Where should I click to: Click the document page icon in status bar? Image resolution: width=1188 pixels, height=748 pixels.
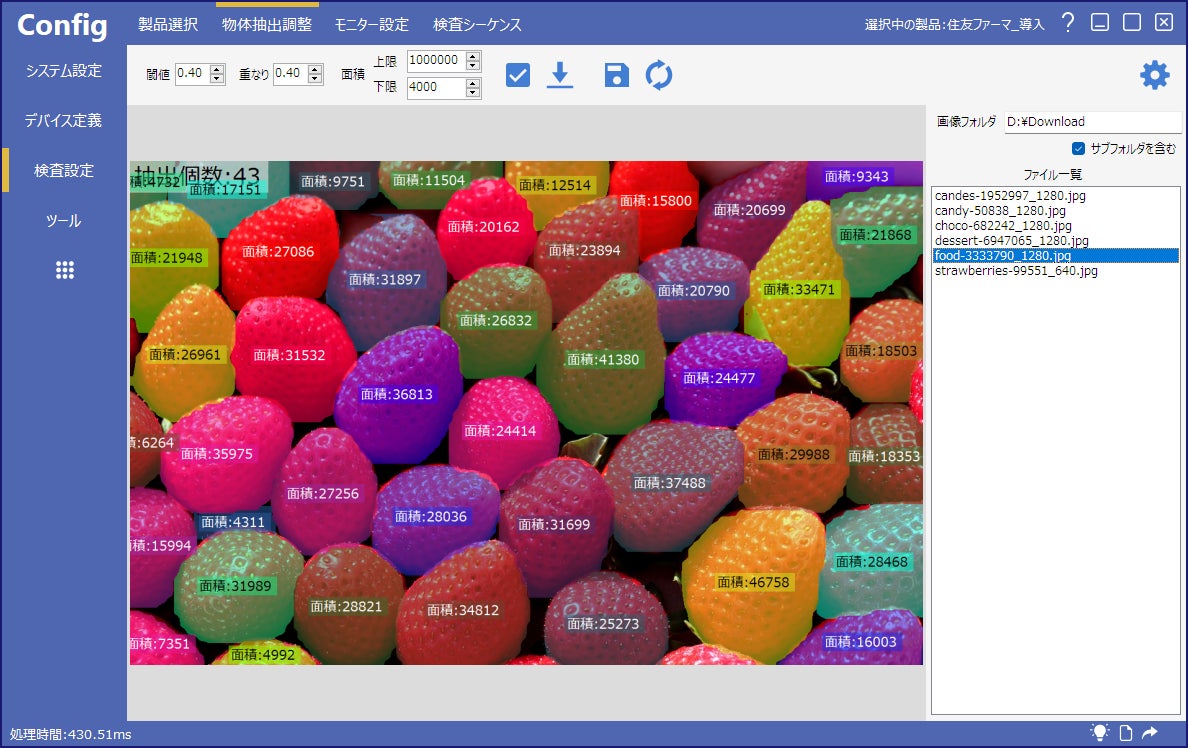[x=1126, y=733]
